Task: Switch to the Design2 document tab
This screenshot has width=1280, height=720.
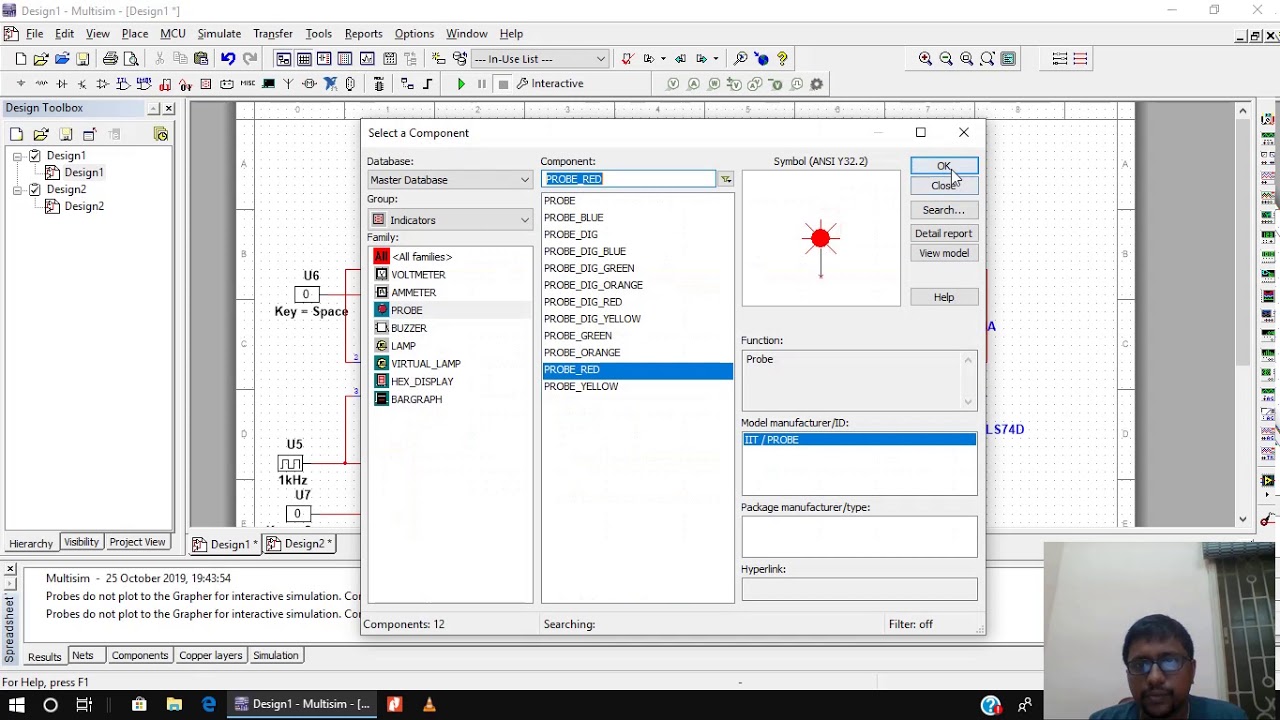Action: tap(298, 544)
